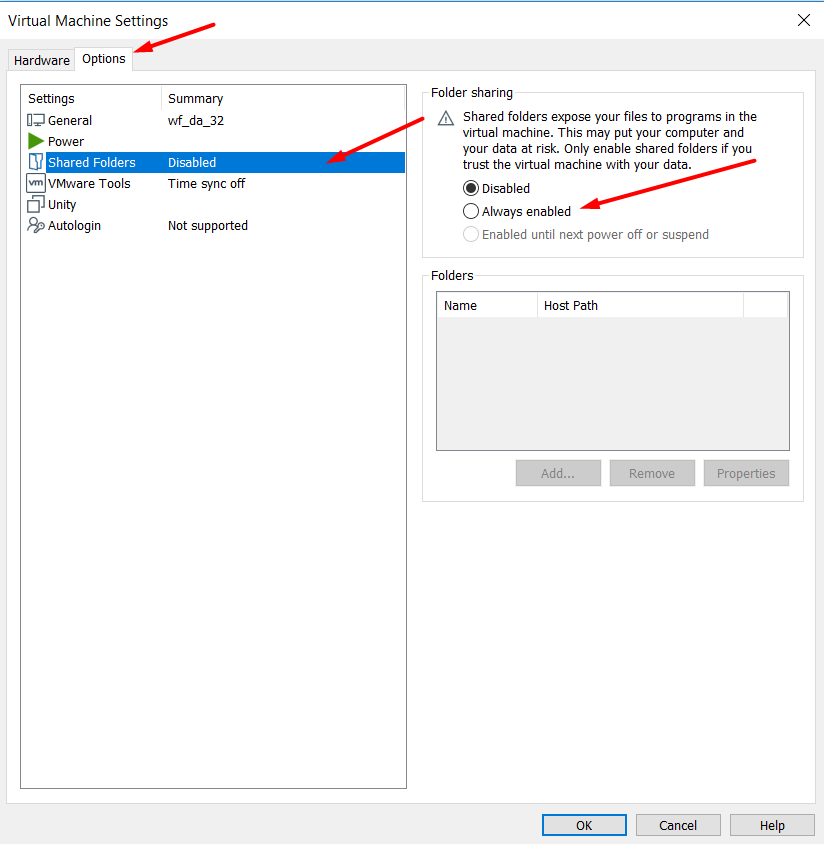Click the VMware Tools vm icon
824x844 pixels.
coord(36,183)
